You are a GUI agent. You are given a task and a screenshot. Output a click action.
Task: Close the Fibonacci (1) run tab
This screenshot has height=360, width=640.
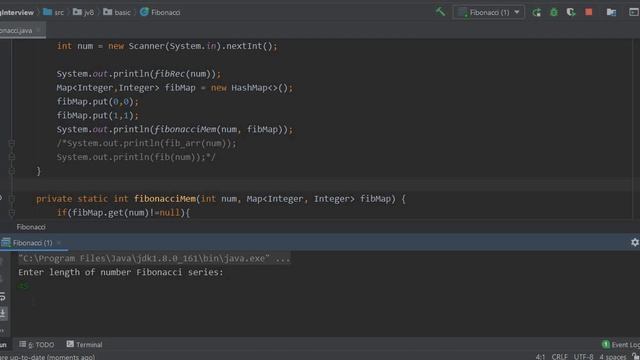tap(59, 243)
